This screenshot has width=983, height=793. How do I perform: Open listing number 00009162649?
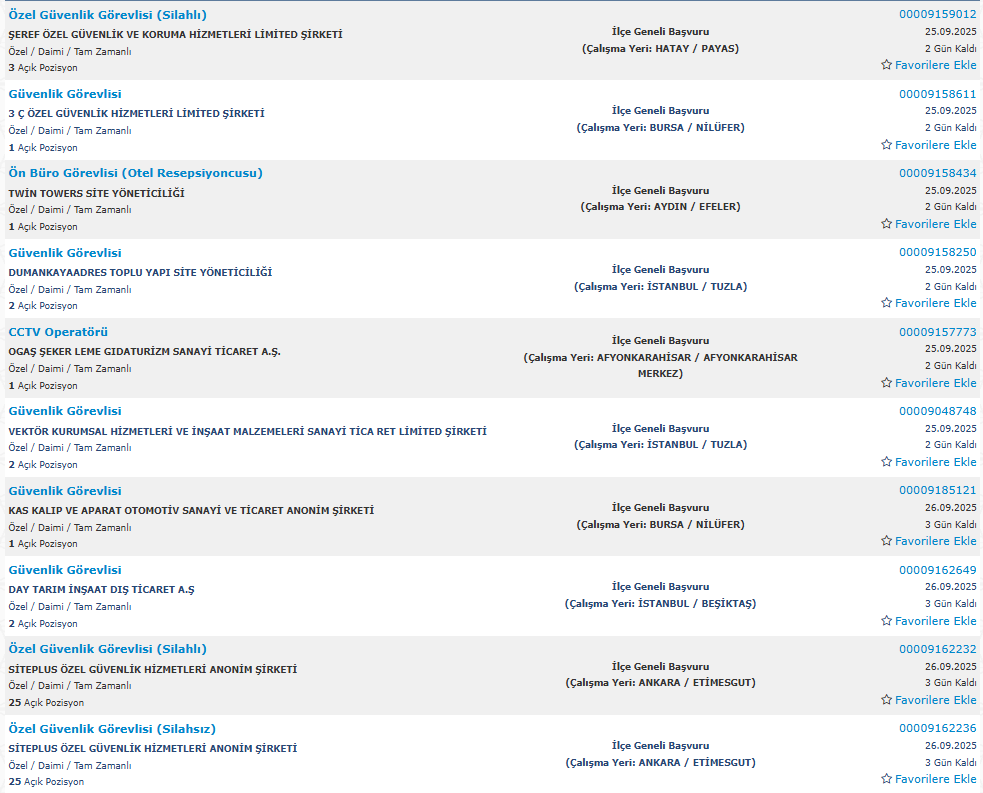pos(937,570)
